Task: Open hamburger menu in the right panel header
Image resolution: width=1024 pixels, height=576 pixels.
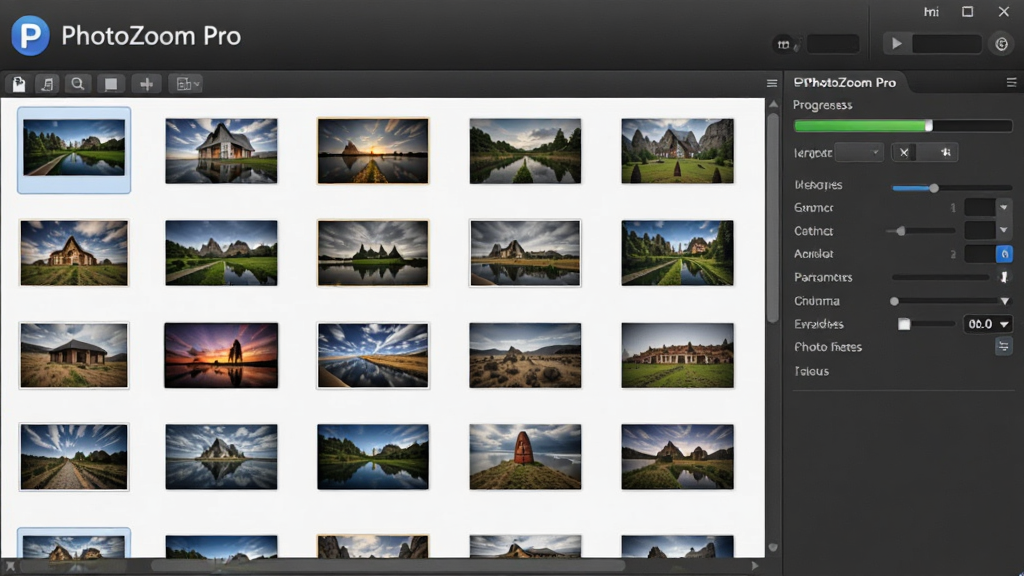Action: click(x=1012, y=82)
